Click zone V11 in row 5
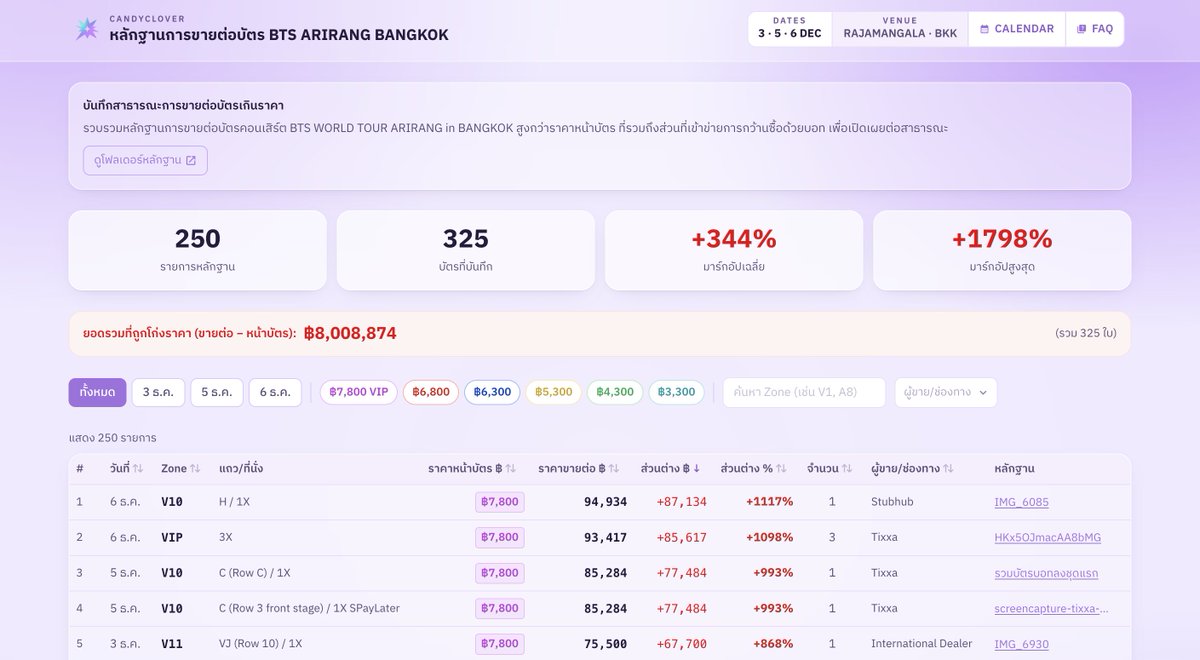The width and height of the screenshot is (1200, 660). 172,644
